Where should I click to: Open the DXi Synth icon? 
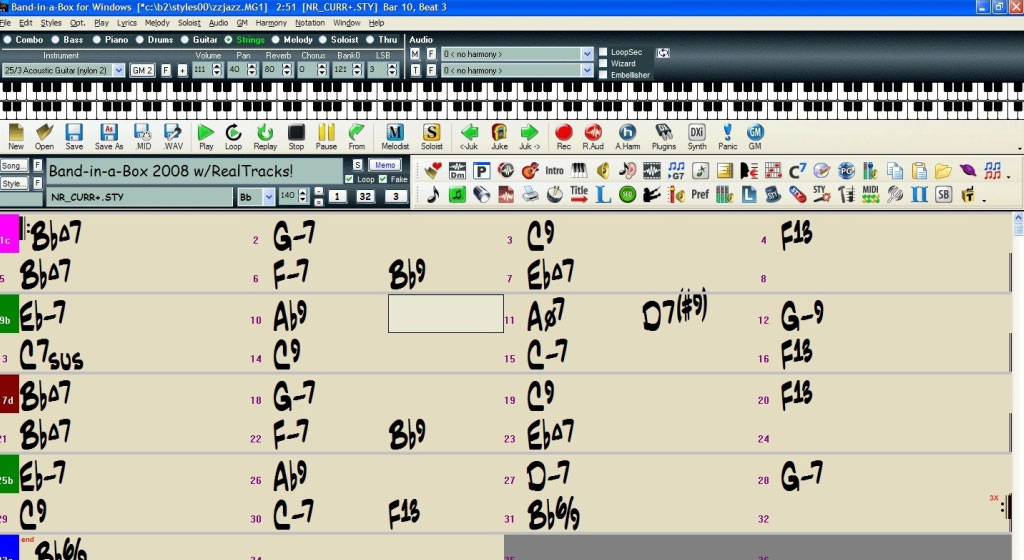pos(697,136)
